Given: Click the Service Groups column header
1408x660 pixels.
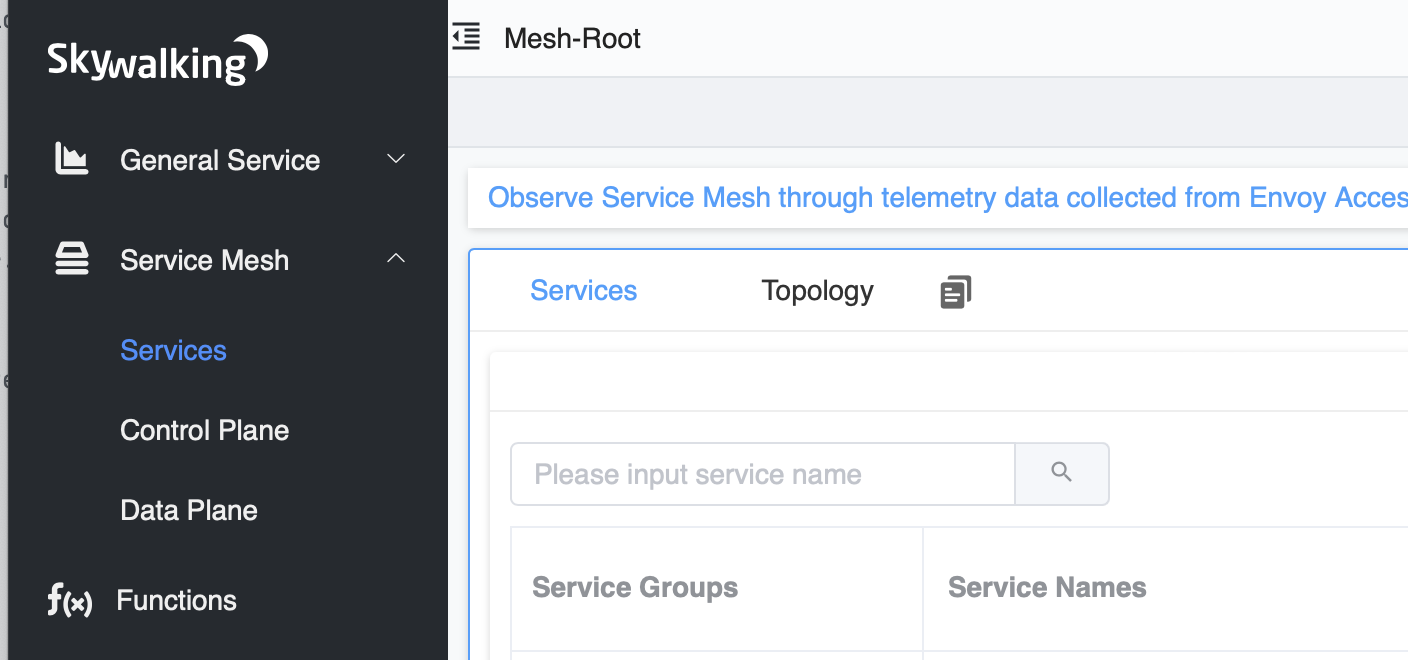Looking at the screenshot, I should [635, 587].
